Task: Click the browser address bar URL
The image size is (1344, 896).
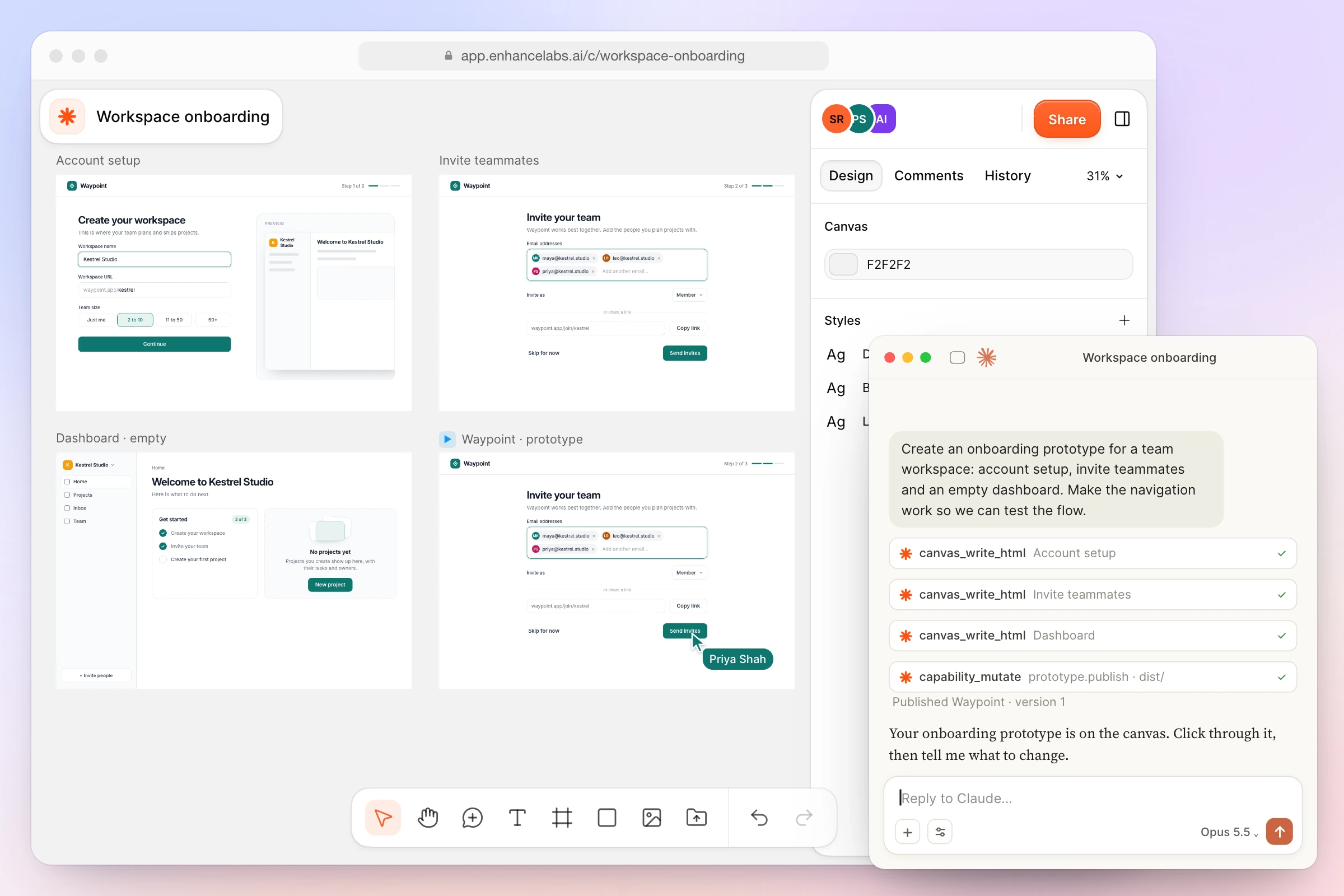Action: pyautogui.click(x=593, y=55)
